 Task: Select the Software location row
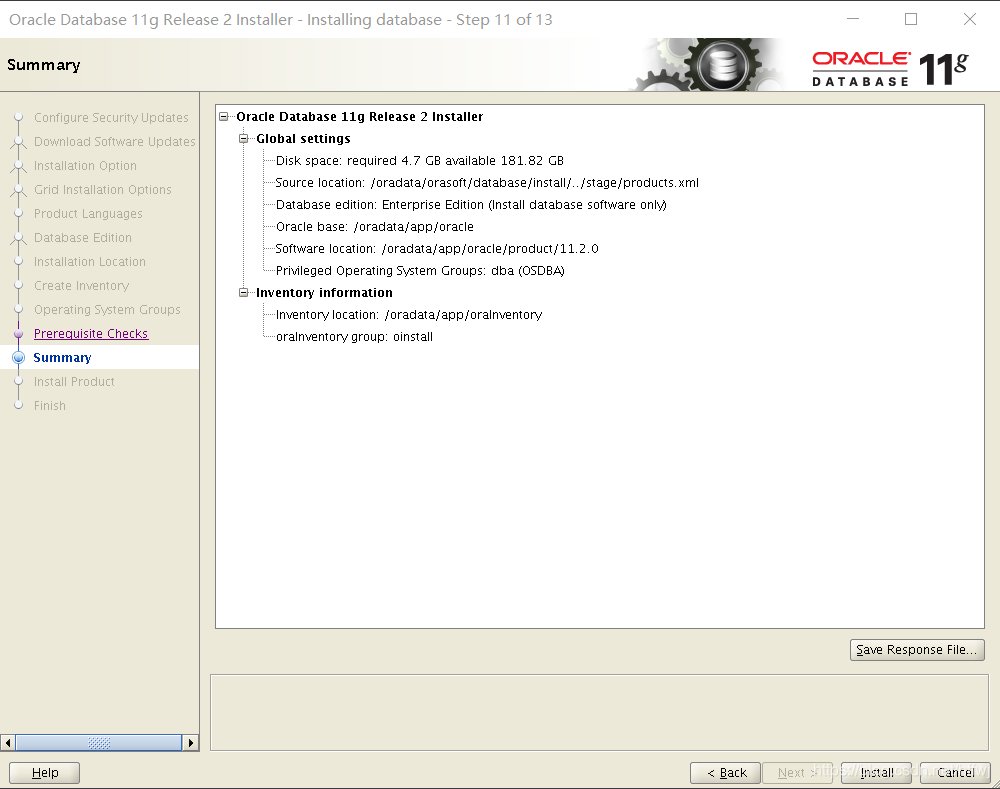437,249
